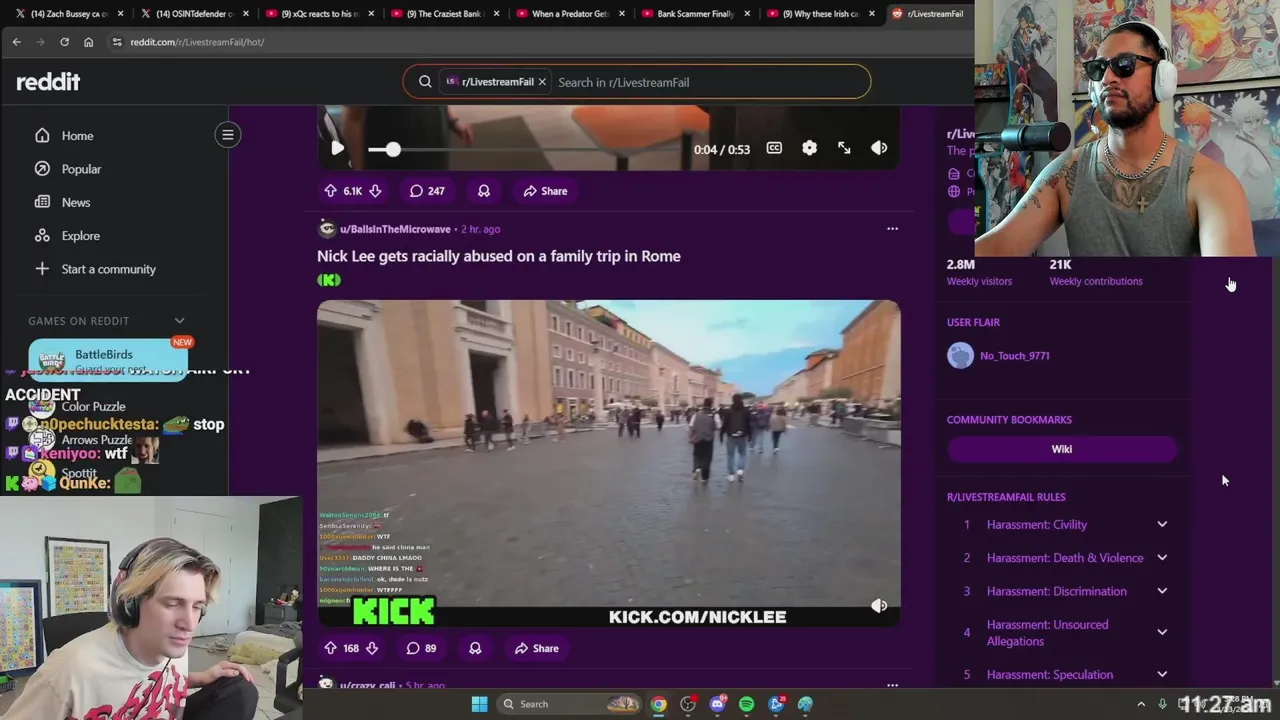Open the Windows Start menu
The image size is (1280, 720).
pyautogui.click(x=479, y=704)
